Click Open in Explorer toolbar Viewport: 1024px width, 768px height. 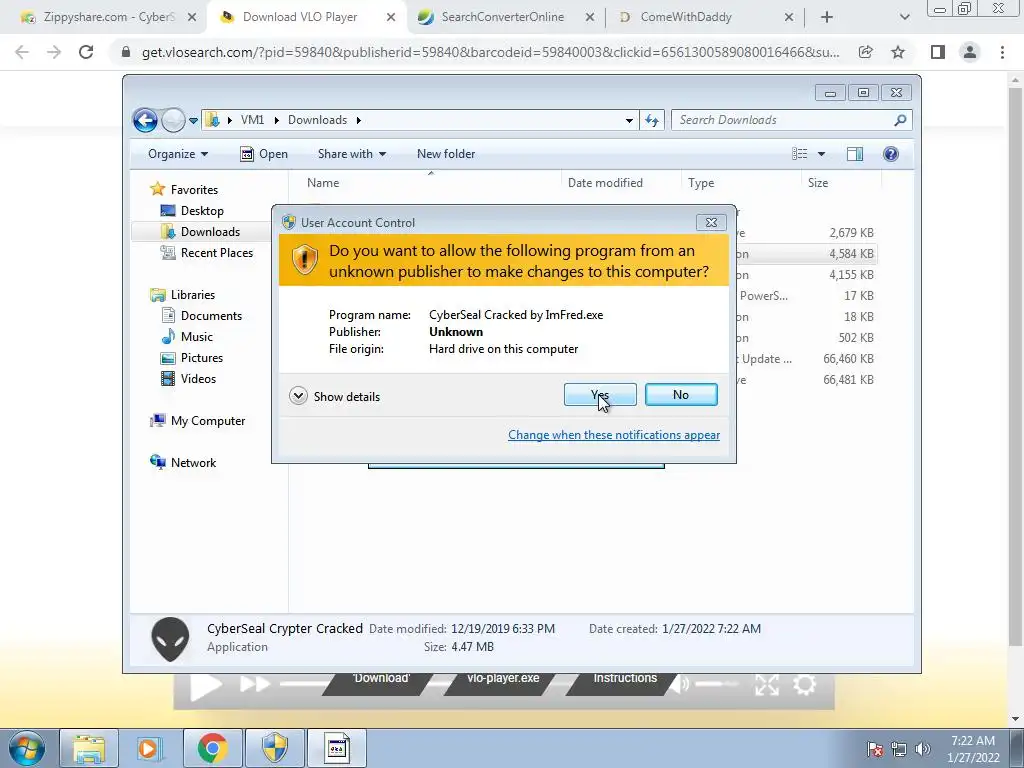point(264,154)
